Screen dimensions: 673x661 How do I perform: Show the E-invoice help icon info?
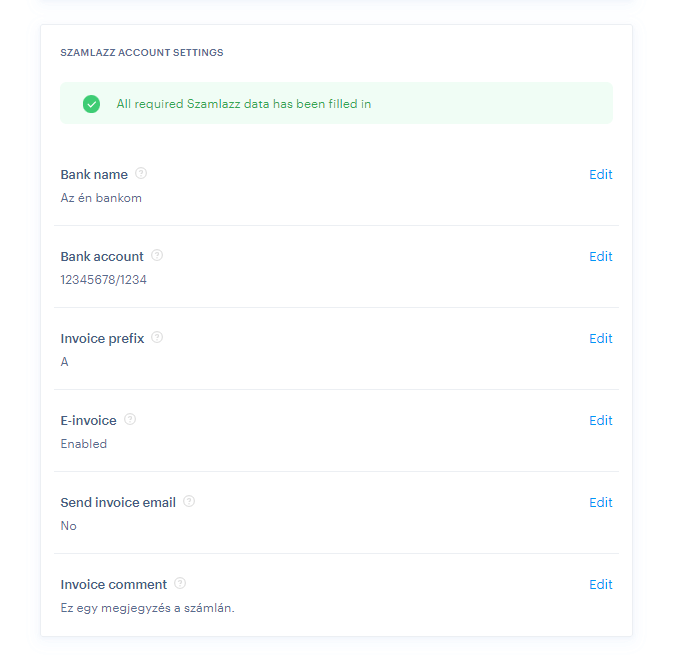pyautogui.click(x=130, y=419)
